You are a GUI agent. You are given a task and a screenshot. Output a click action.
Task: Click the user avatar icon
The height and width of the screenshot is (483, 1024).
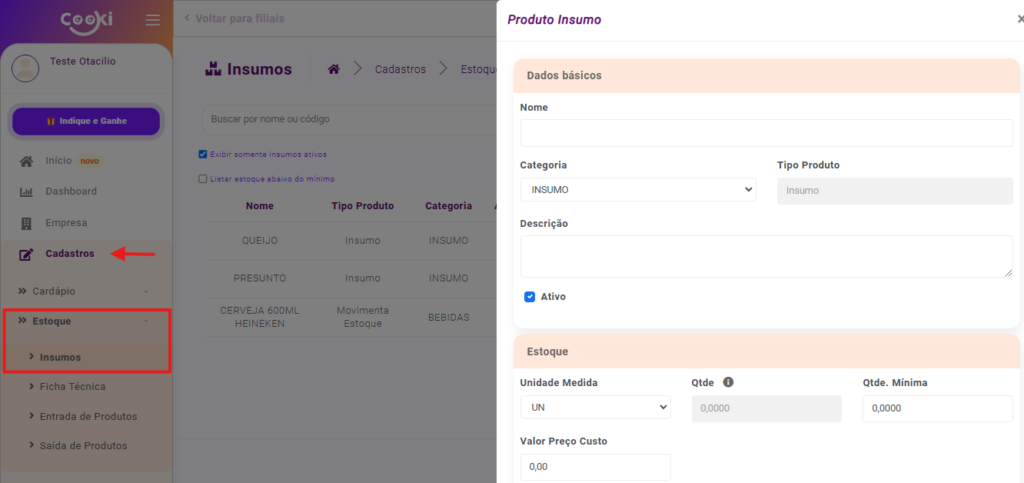click(25, 68)
